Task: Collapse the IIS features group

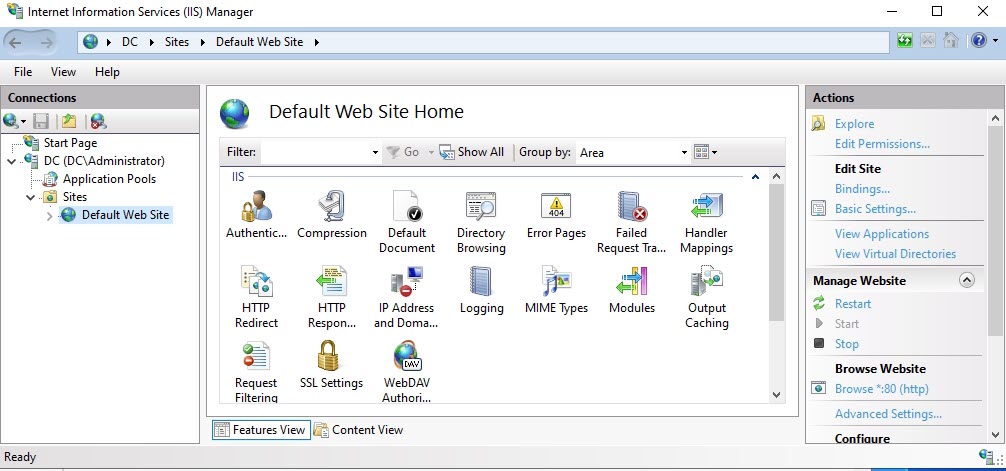Action: (x=755, y=177)
